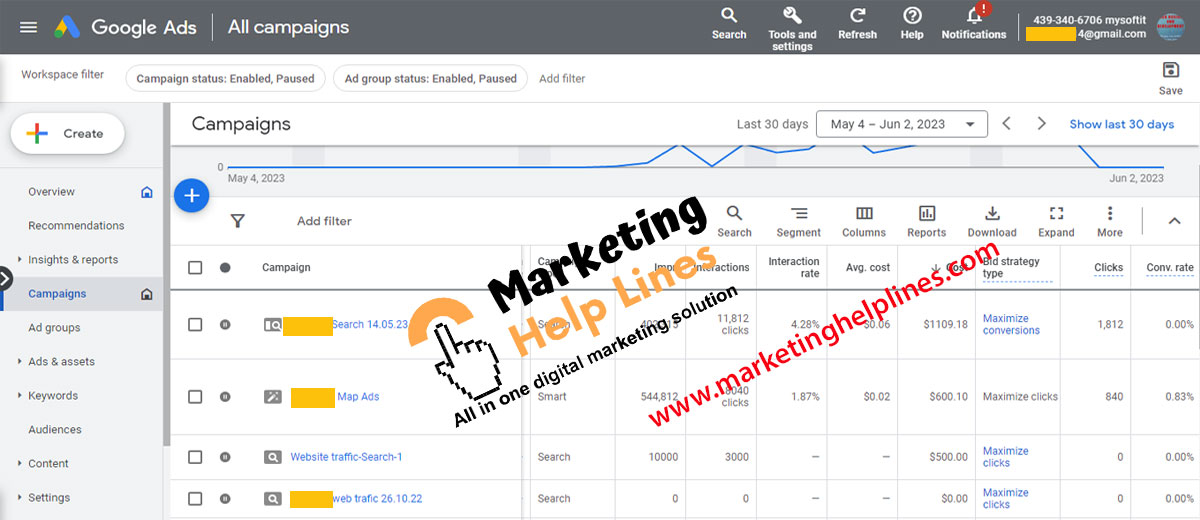This screenshot has height=520, width=1200.
Task: Click the account avatar picture
Action: (1170, 27)
